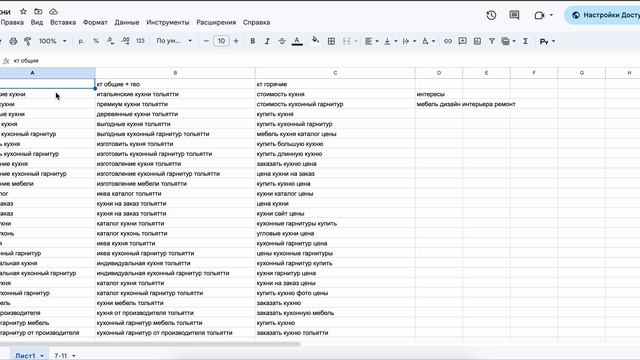The image size is (640, 360).
Task: Insert a link
Action: pos(448,41)
